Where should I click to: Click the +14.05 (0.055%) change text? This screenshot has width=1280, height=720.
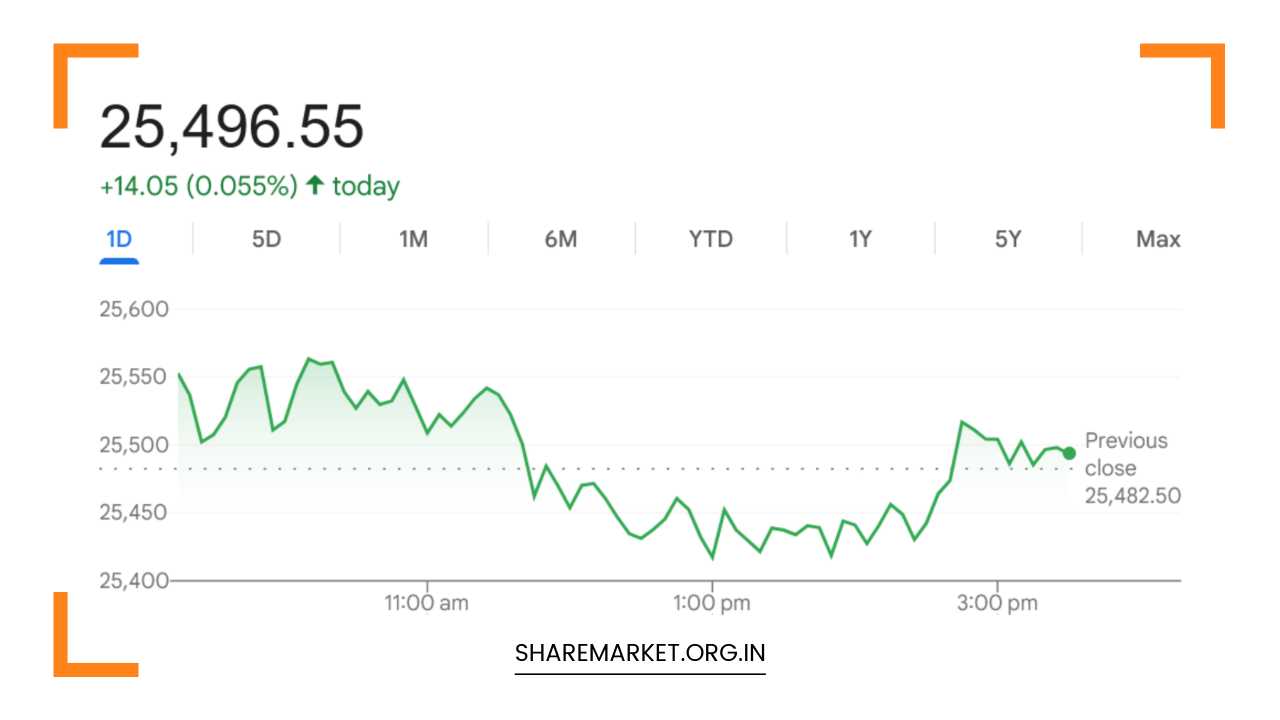(x=198, y=186)
